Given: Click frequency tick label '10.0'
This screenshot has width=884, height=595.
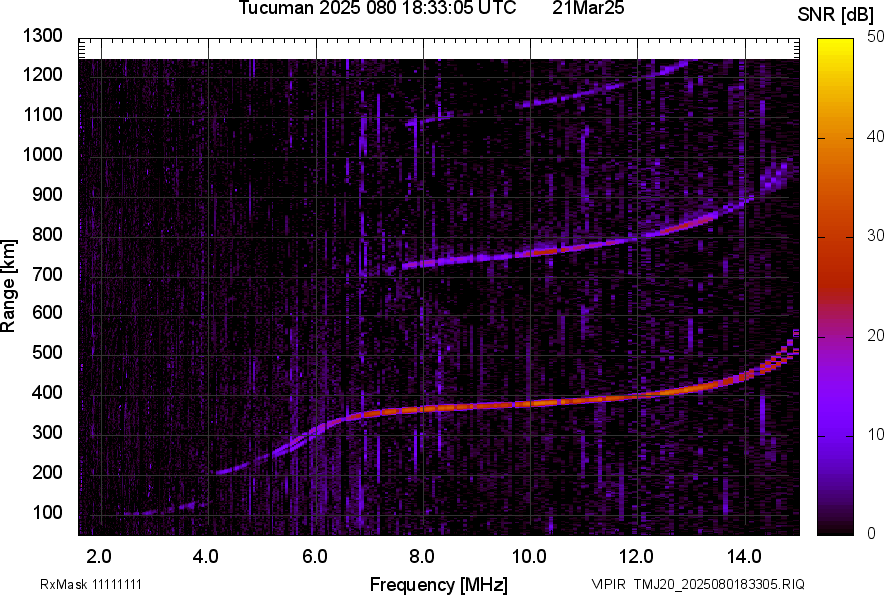Looking at the screenshot, I should pos(529,557).
